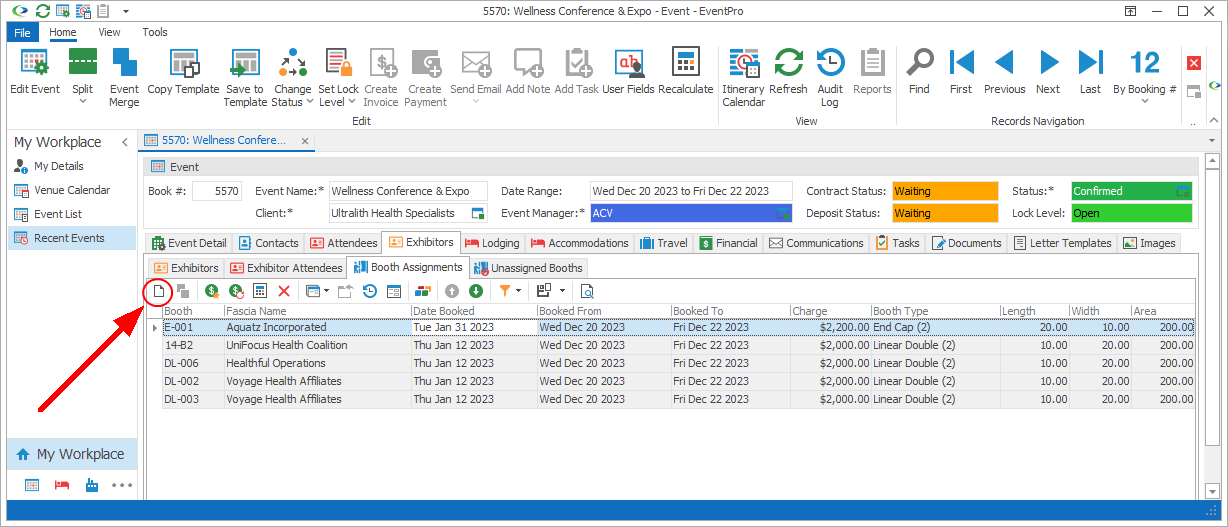Click Recalculate in the ribbon
The width and height of the screenshot is (1228, 527).
(685, 71)
